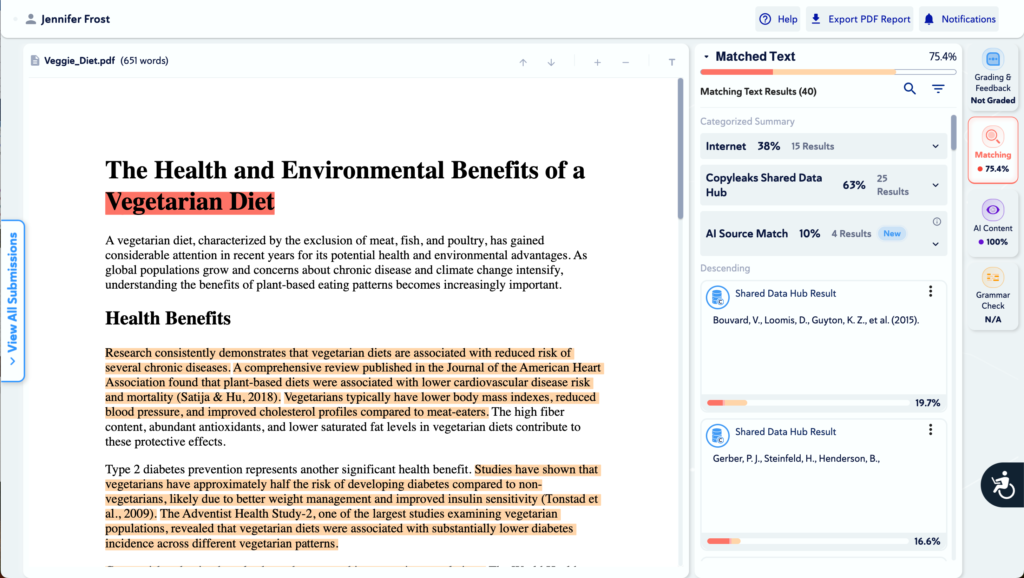Screen dimensions: 1024x578
Task: Collapse the Matched Text panel header
Action: pyautogui.click(x=706, y=57)
